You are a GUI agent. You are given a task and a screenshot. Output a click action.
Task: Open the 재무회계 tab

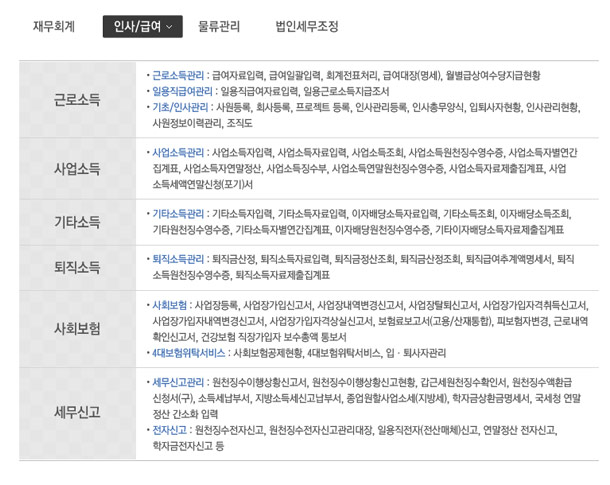pyautogui.click(x=54, y=26)
